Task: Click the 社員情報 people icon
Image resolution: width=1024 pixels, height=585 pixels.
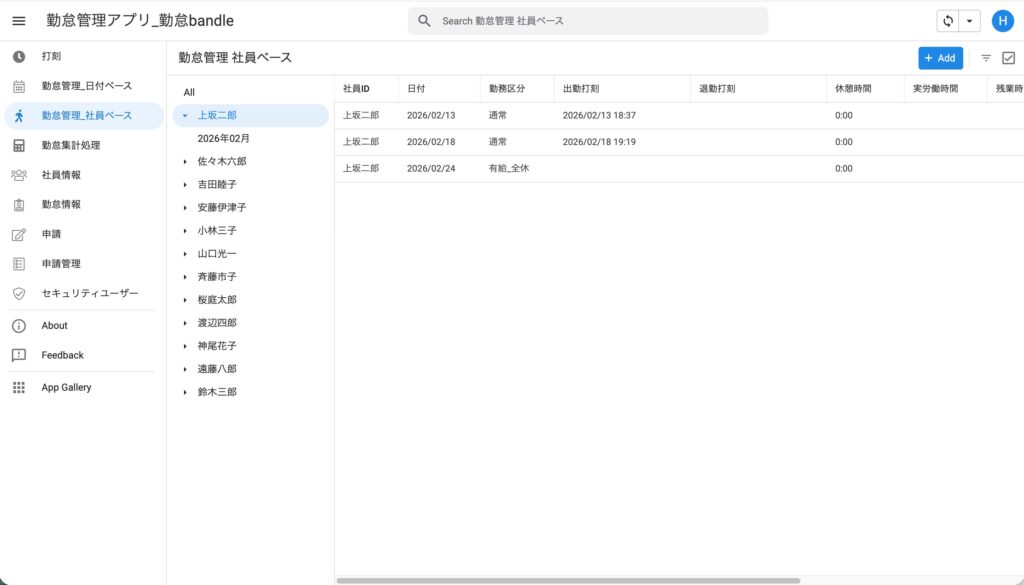Action: pos(19,175)
